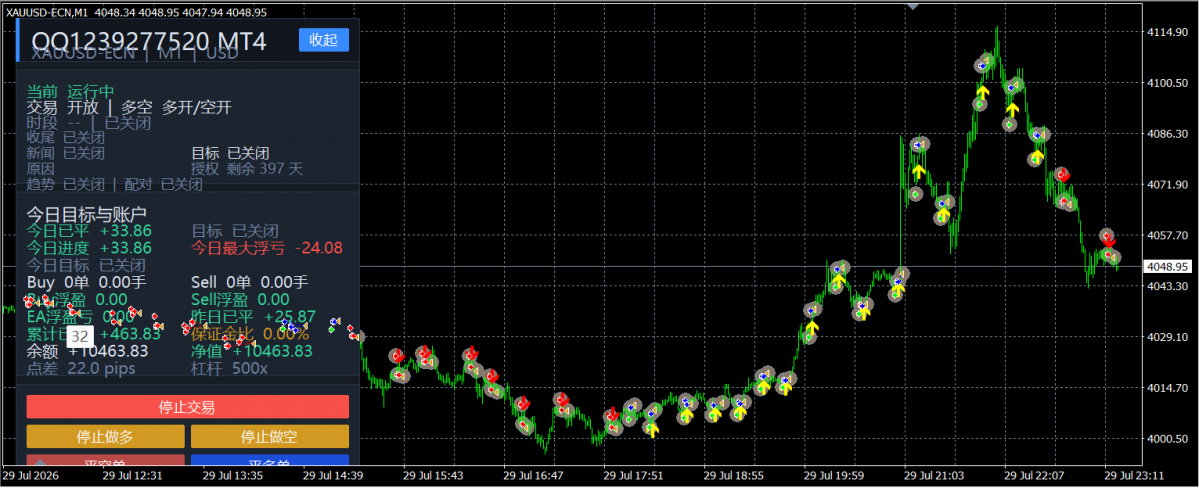This screenshot has width=1199, height=488.
Task: Click the 今日进度 +33.86 value
Action: [89, 248]
